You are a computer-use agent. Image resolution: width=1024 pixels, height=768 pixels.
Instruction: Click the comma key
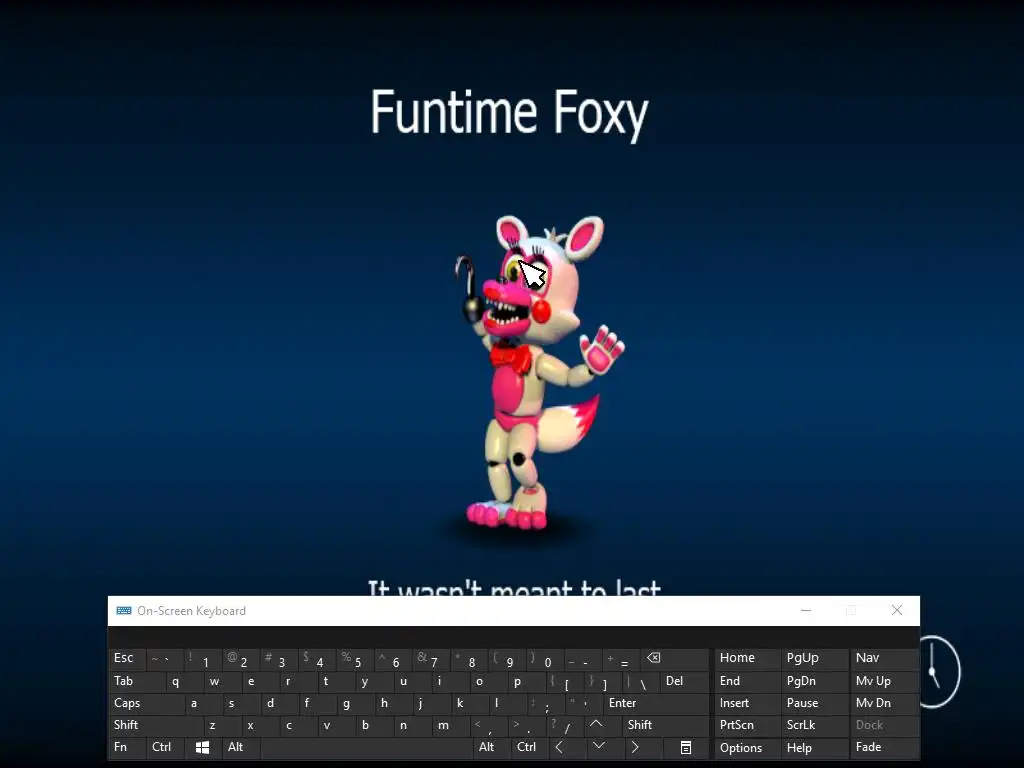click(488, 724)
